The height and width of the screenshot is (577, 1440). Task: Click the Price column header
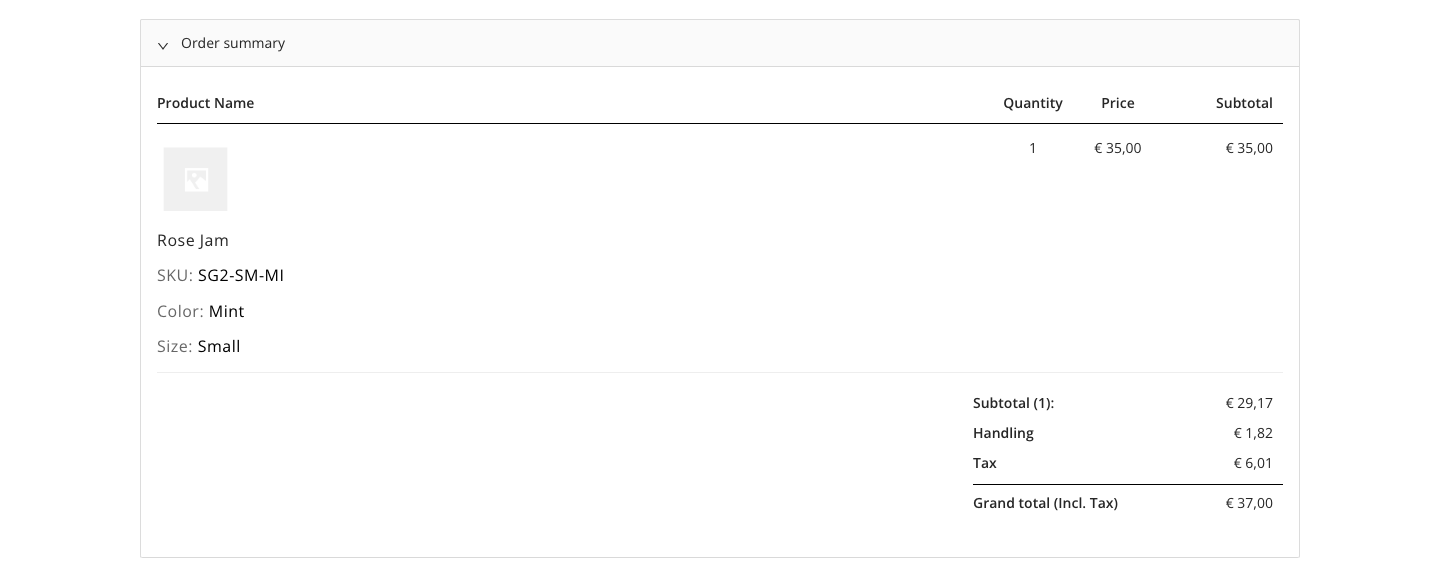click(1118, 103)
